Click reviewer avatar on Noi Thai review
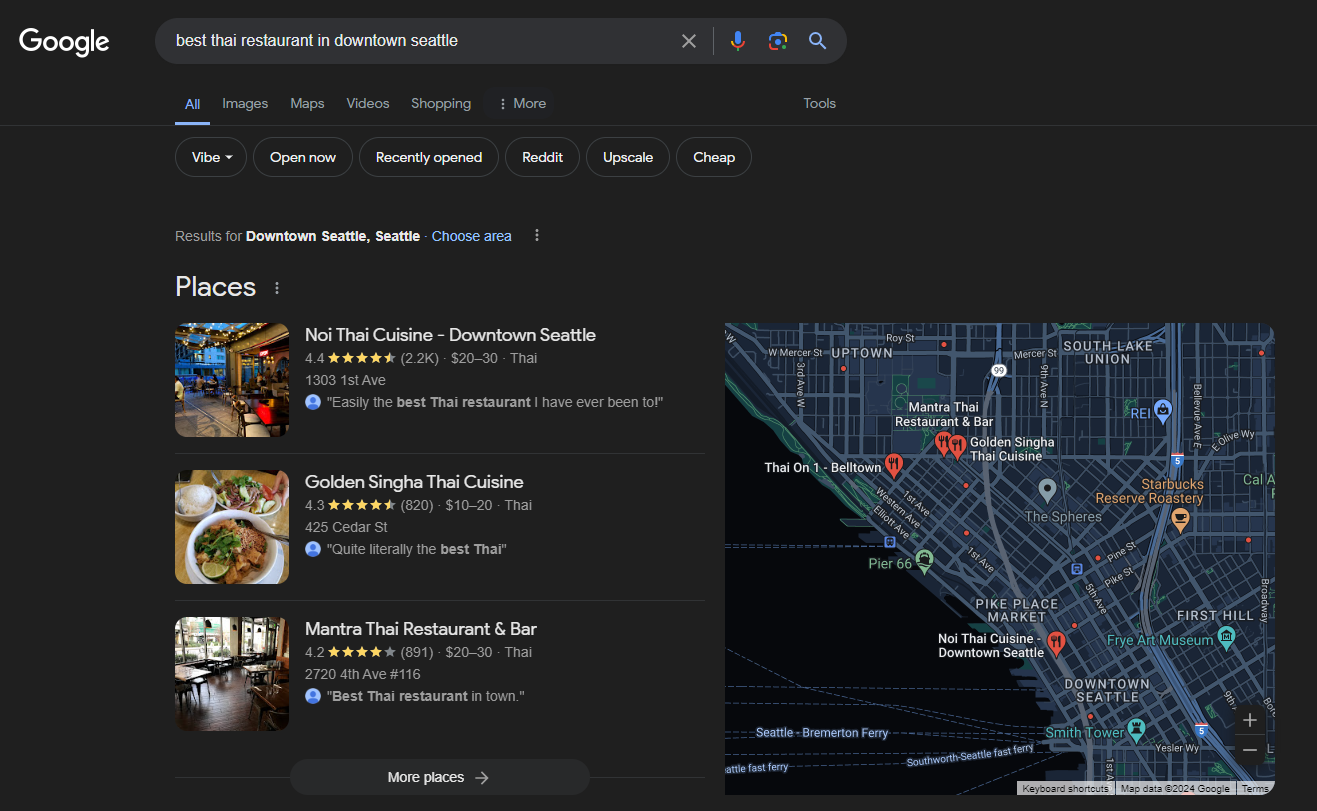 click(313, 402)
